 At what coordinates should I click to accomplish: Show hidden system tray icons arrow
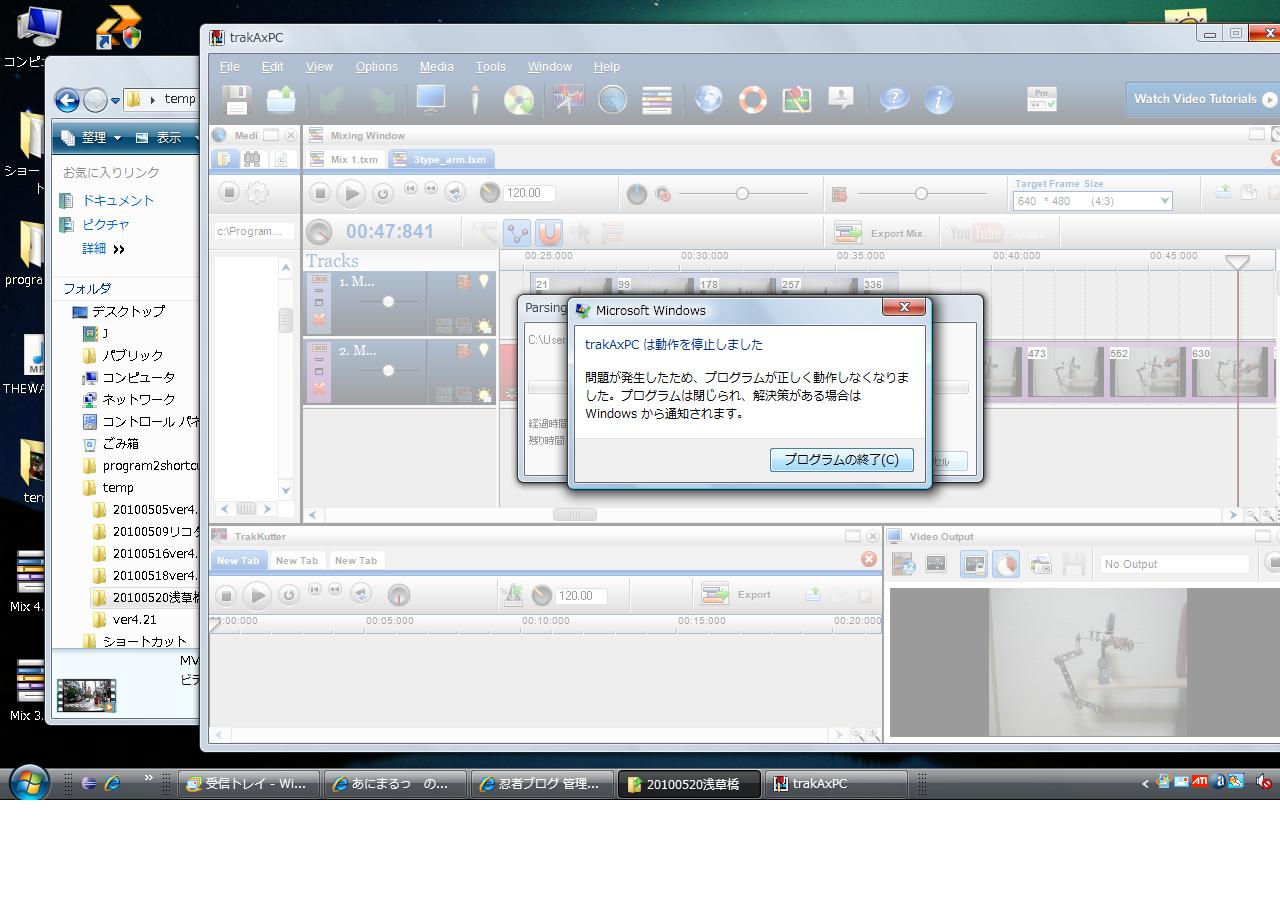pyautogui.click(x=1145, y=783)
